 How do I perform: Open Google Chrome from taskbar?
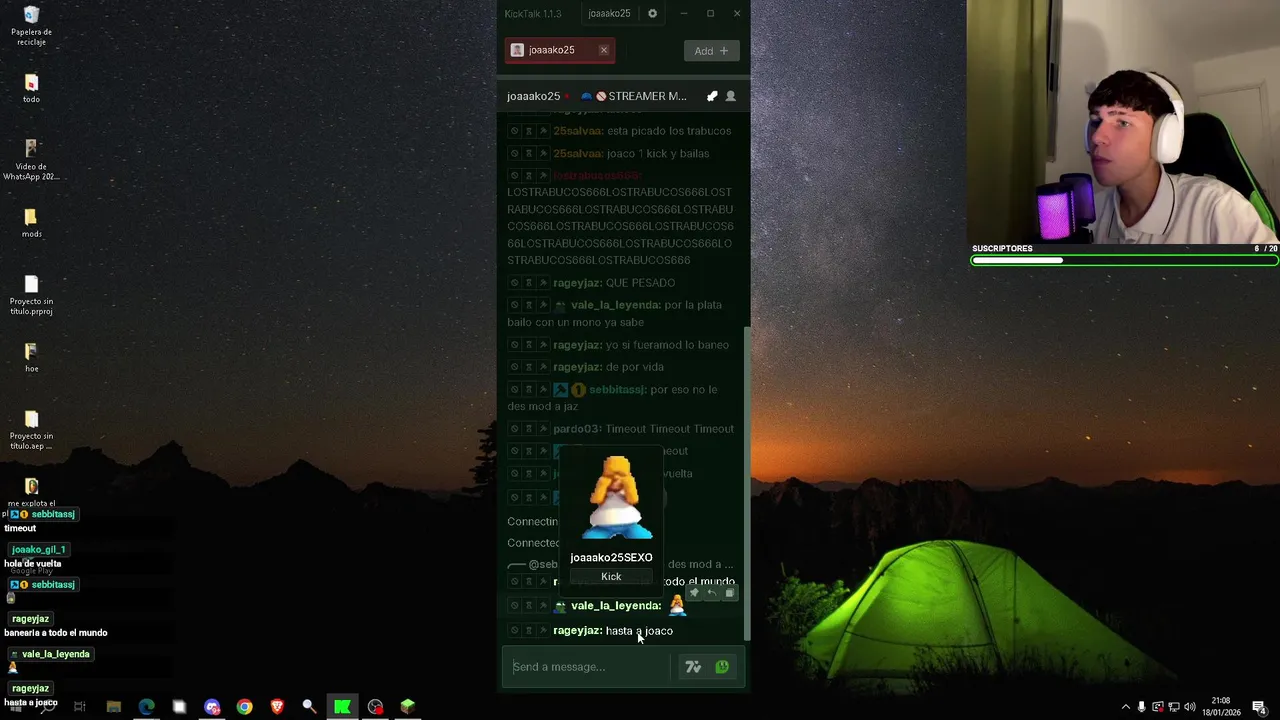(x=245, y=707)
